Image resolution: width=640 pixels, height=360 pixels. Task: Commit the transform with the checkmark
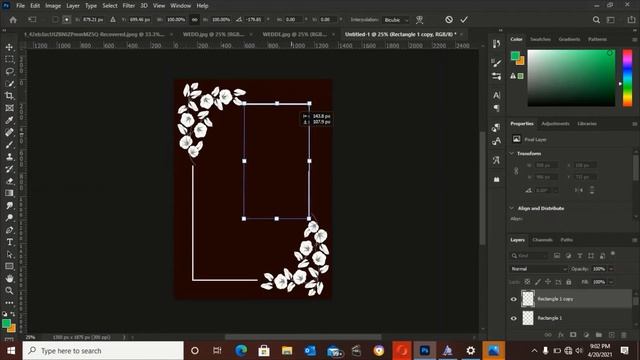click(x=464, y=20)
